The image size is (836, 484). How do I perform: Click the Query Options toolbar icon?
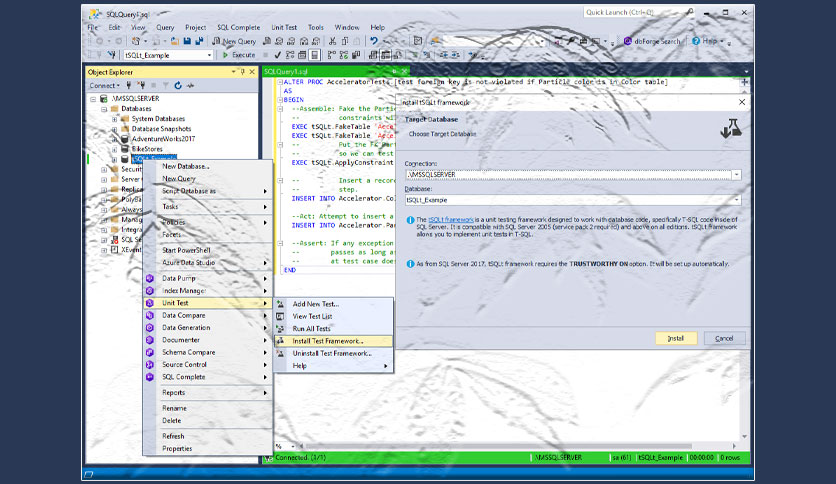[302, 54]
